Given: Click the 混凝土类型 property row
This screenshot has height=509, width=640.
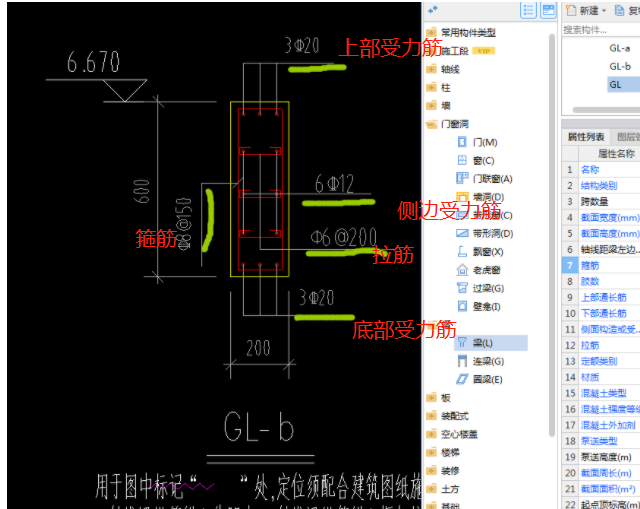Looking at the screenshot, I should [601, 393].
